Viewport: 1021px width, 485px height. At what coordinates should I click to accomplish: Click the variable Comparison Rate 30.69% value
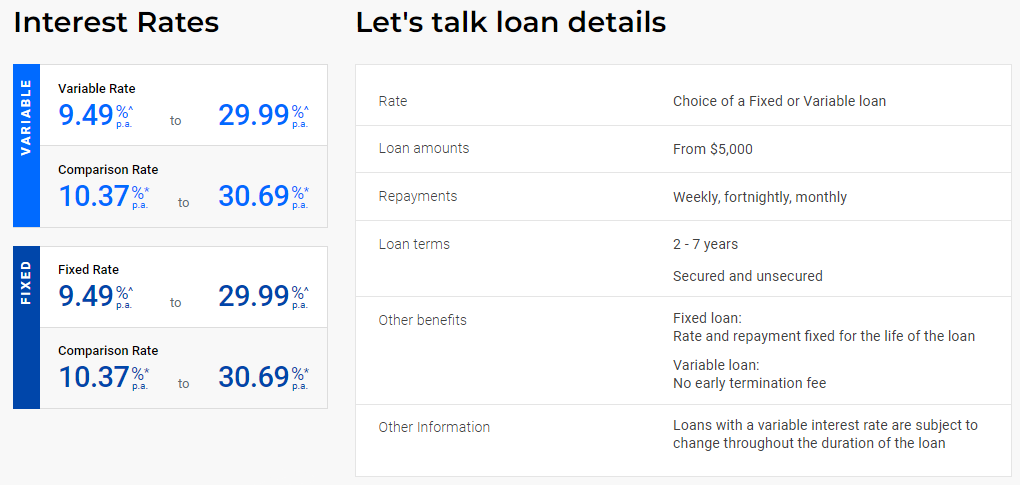pos(264,196)
